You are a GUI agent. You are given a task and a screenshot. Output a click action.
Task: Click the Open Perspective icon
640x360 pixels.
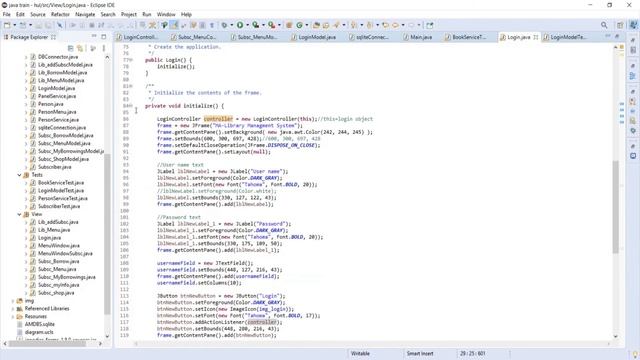[x=620, y=25]
